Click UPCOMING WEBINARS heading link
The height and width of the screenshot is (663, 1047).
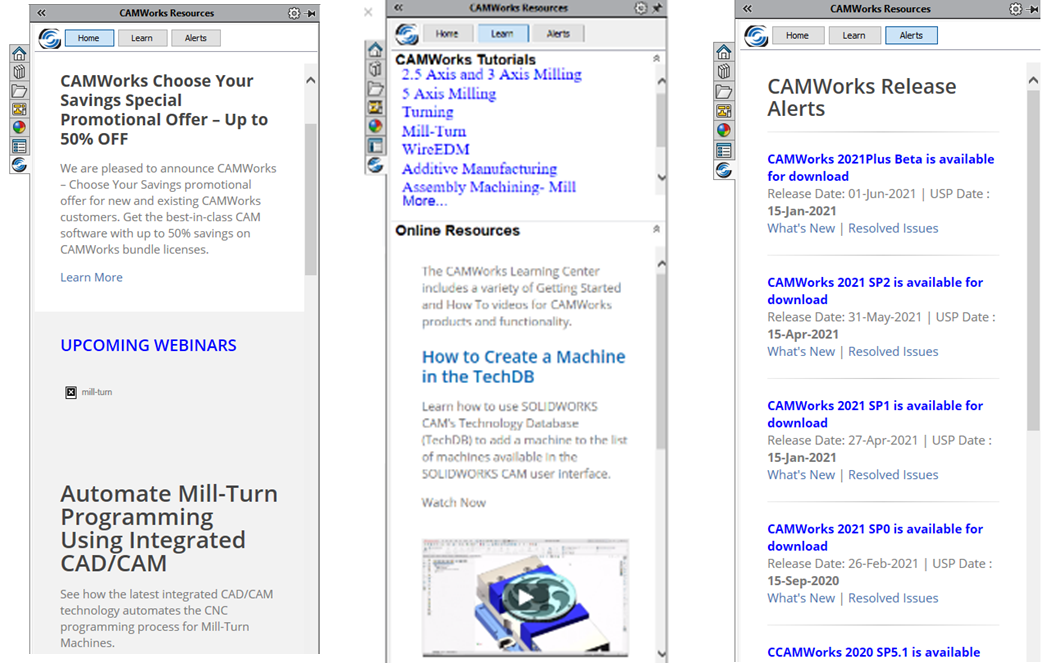tap(148, 345)
